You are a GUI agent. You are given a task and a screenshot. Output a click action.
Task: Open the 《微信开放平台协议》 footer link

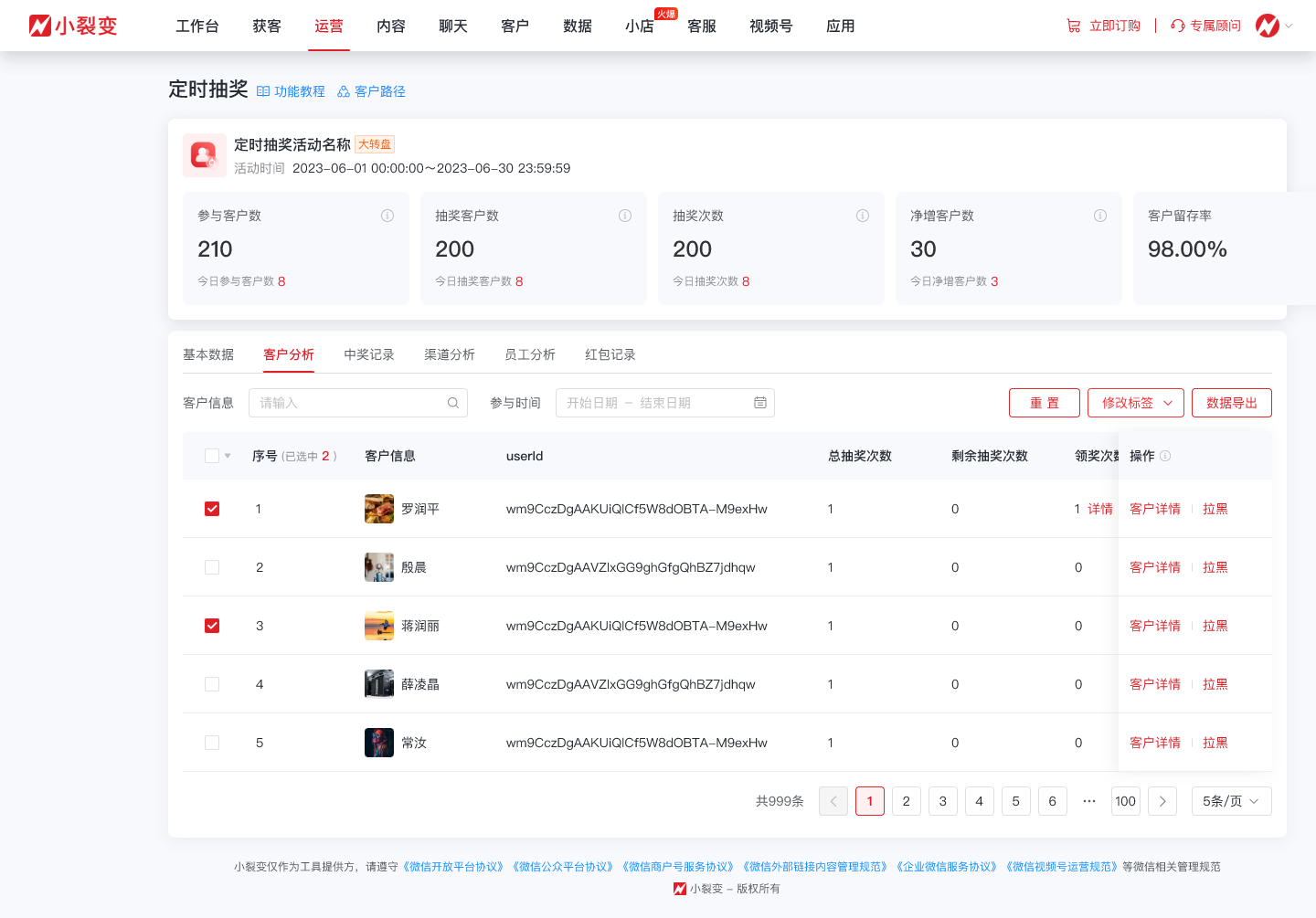pyautogui.click(x=453, y=867)
